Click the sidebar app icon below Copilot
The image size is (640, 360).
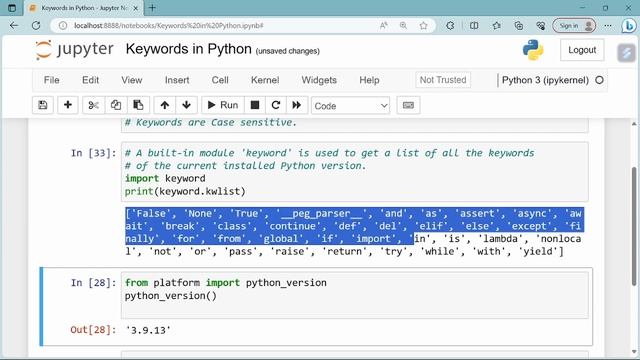627,53
